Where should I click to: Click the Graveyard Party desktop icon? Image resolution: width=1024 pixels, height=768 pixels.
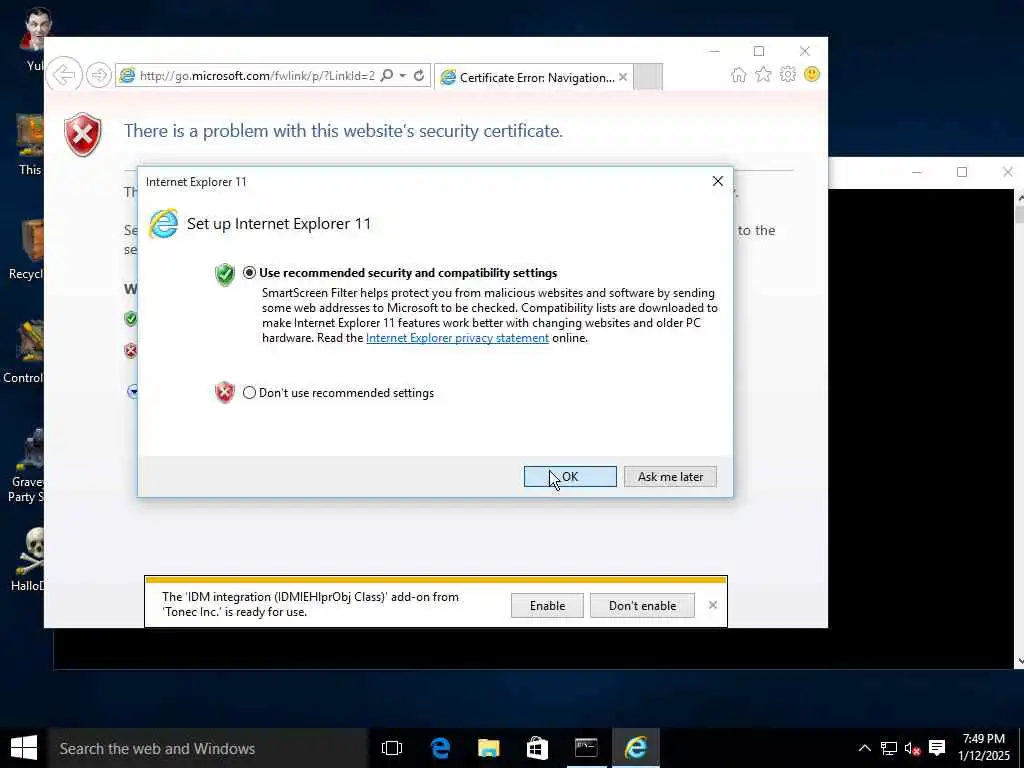26,465
